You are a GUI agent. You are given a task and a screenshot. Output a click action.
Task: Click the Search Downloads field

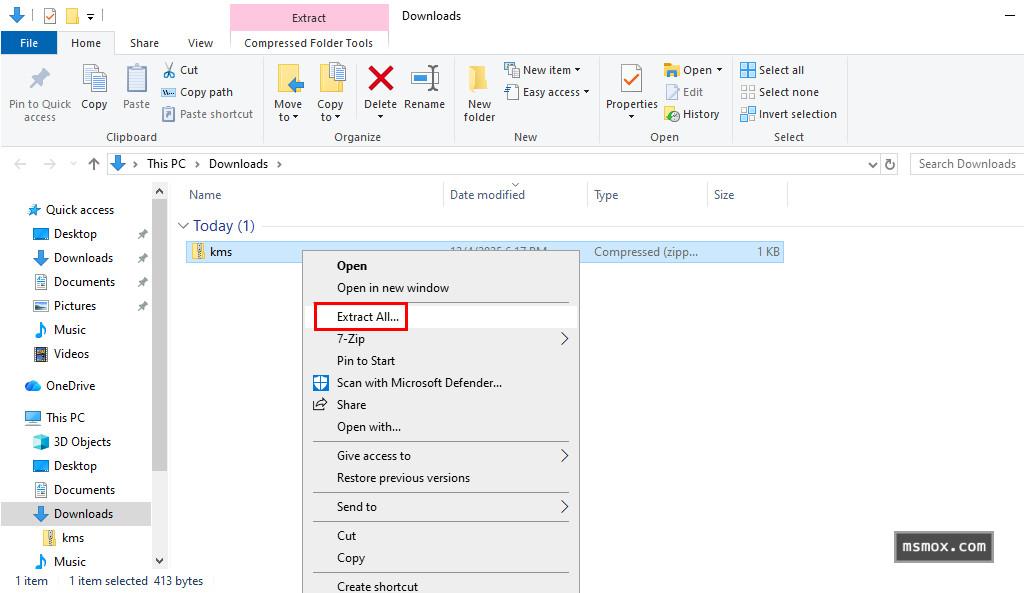click(x=966, y=164)
